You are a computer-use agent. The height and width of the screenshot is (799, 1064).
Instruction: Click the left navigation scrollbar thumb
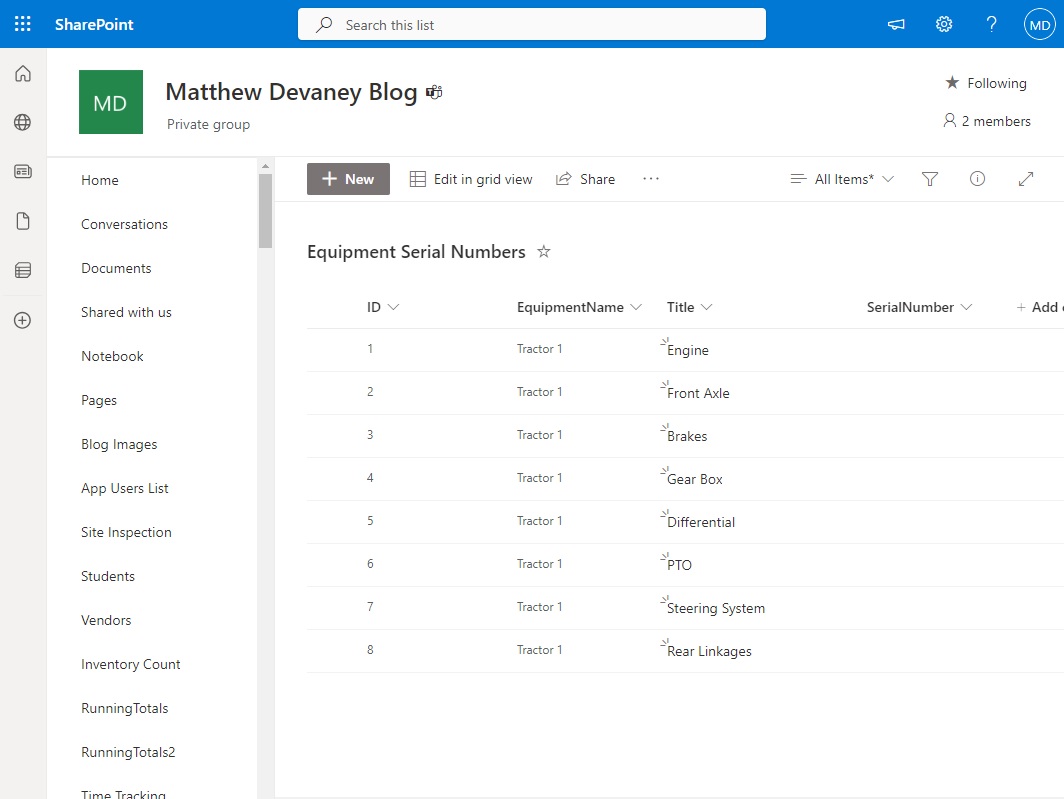tap(265, 210)
